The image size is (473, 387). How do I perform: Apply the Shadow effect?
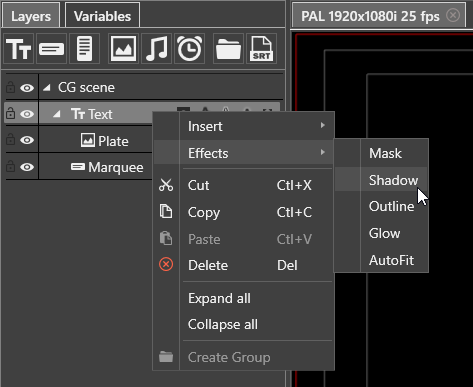point(381,180)
